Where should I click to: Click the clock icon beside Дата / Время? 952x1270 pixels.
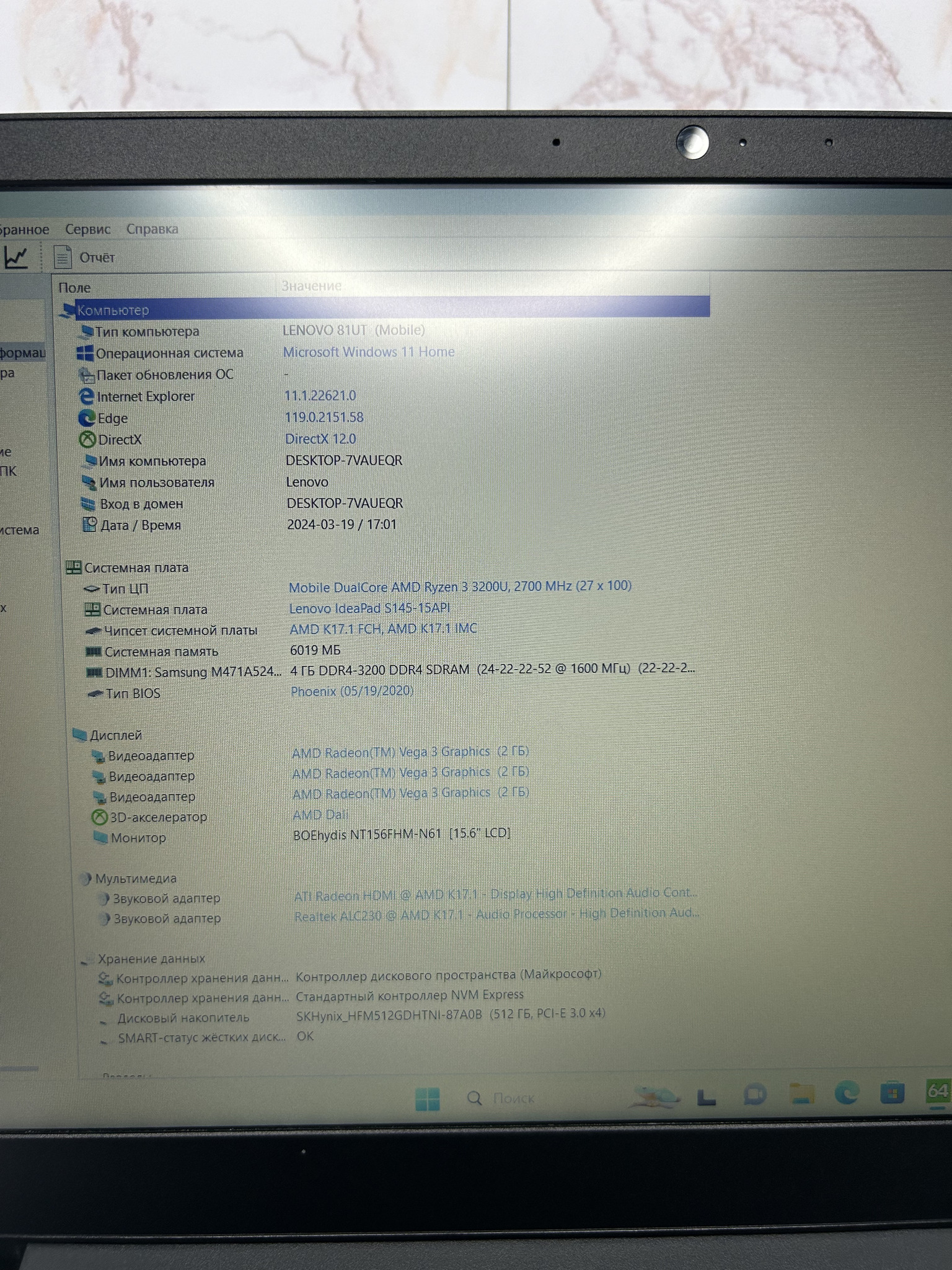point(90,525)
